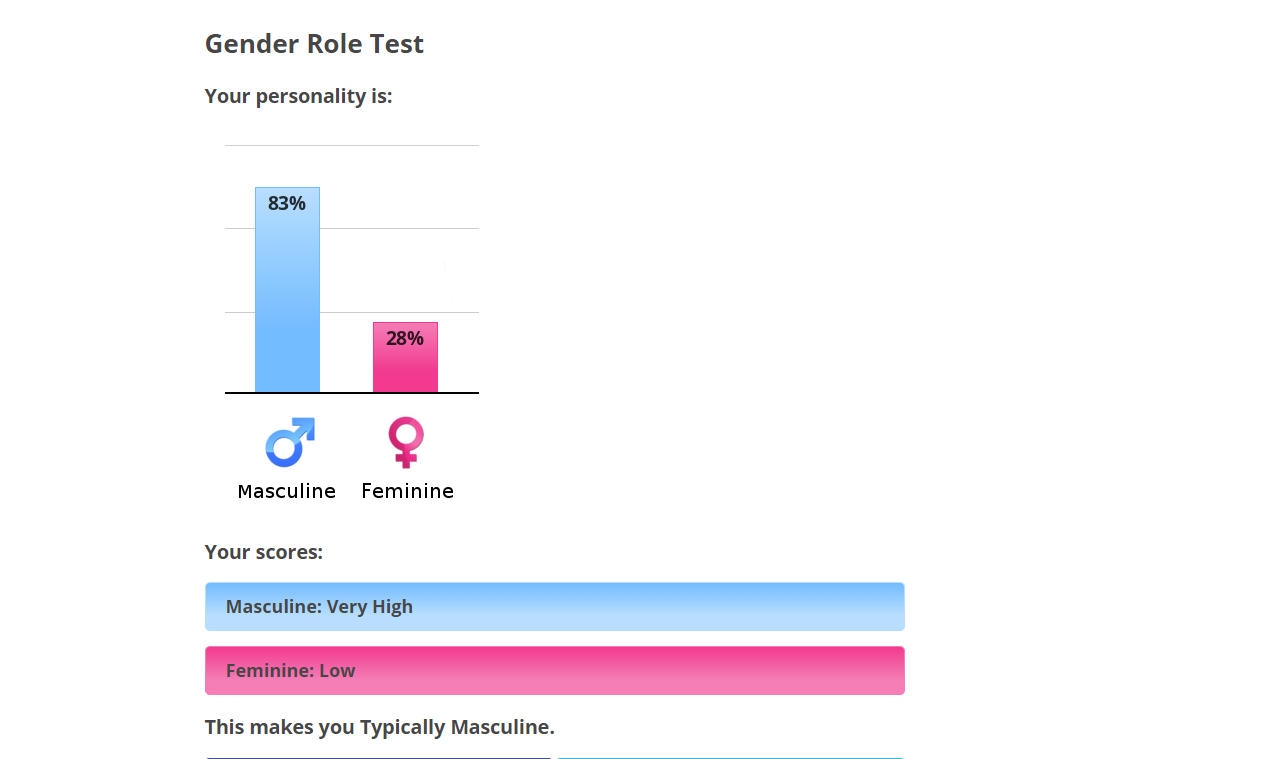
Task: Click the 28% label on the chart
Action: (x=405, y=338)
